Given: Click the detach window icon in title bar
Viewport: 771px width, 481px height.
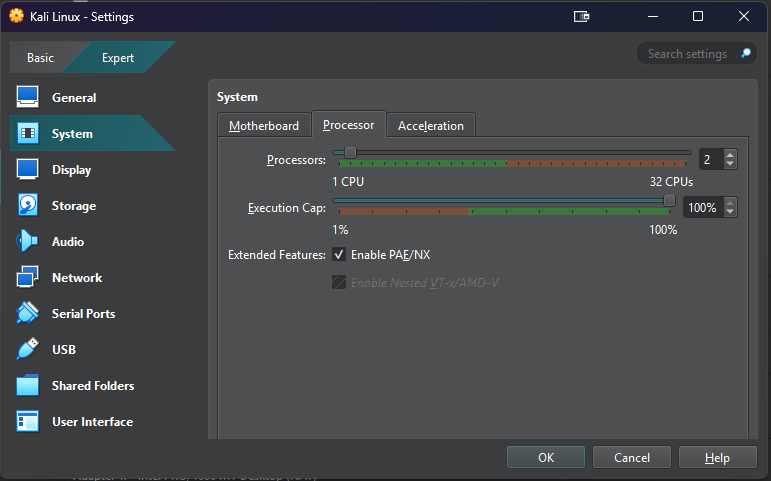Looking at the screenshot, I should [581, 17].
